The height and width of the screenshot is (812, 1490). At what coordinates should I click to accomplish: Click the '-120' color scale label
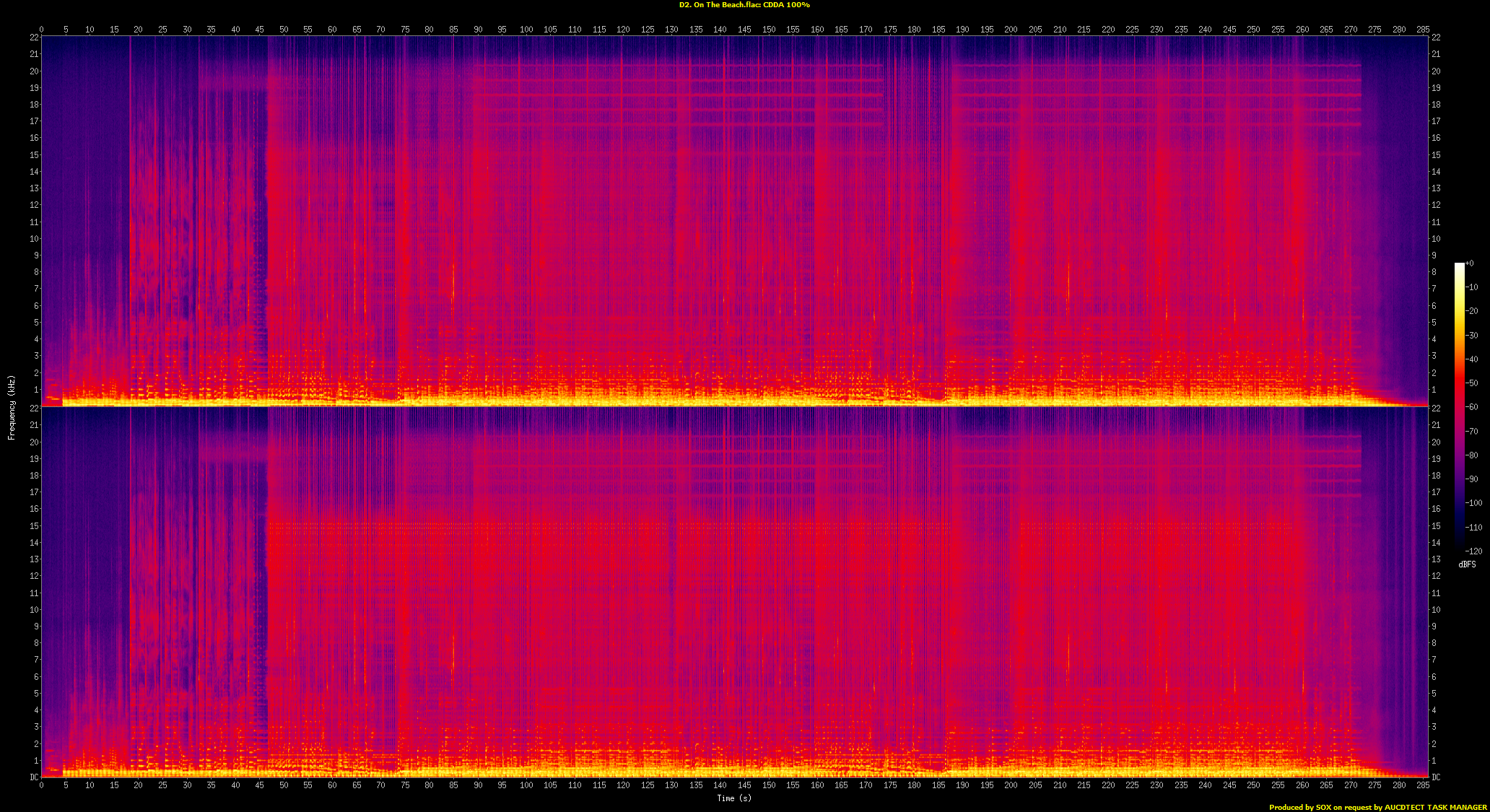point(1473,551)
